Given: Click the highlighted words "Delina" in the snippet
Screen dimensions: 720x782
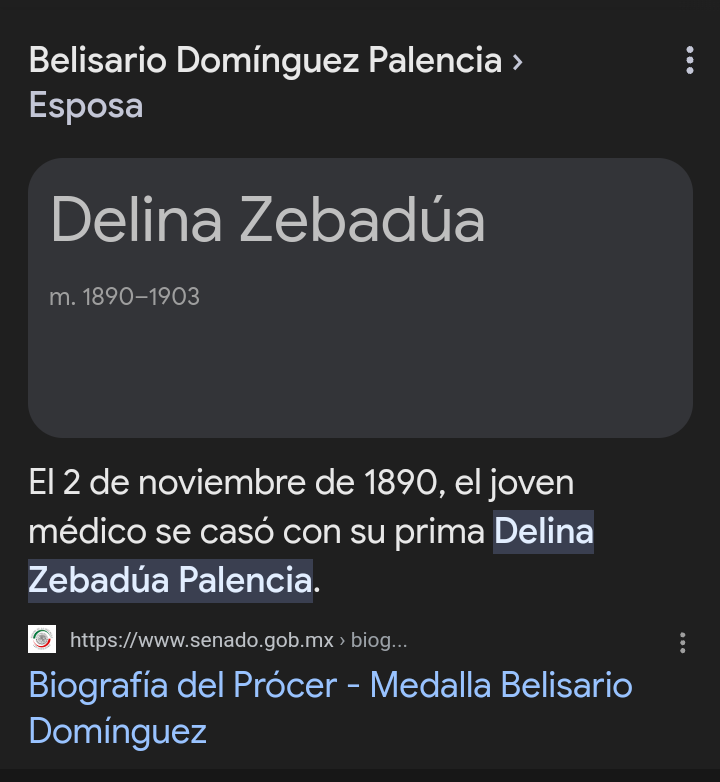Looking at the screenshot, I should [544, 532].
